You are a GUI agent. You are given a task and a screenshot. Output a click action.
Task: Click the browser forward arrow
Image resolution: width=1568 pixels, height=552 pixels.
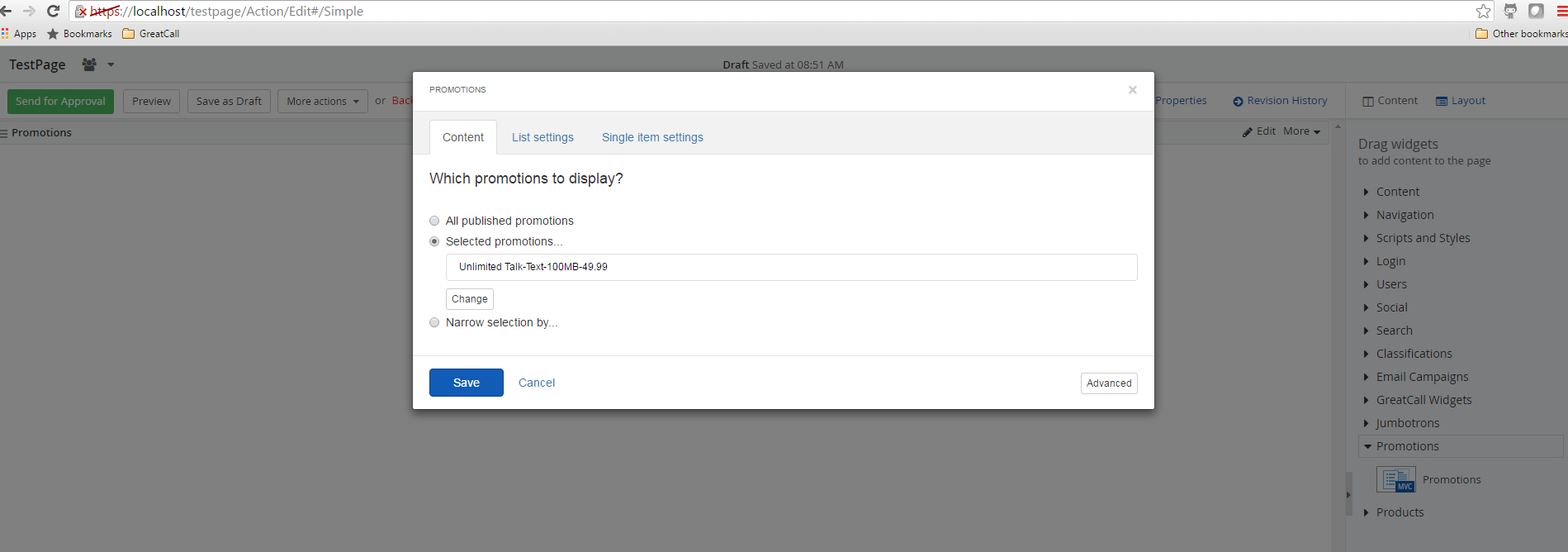click(29, 11)
